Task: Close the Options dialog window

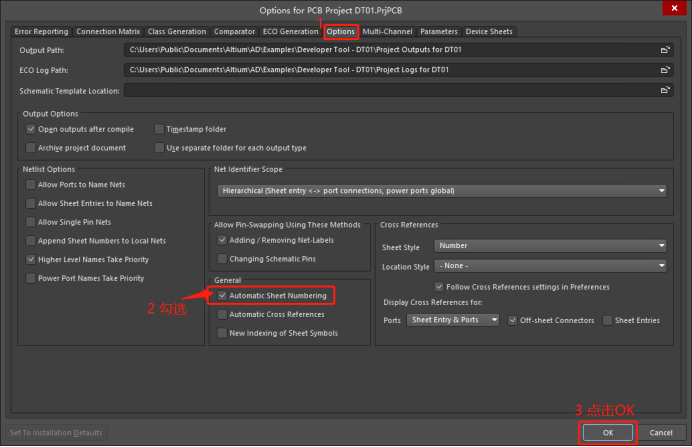Action: click(x=677, y=10)
